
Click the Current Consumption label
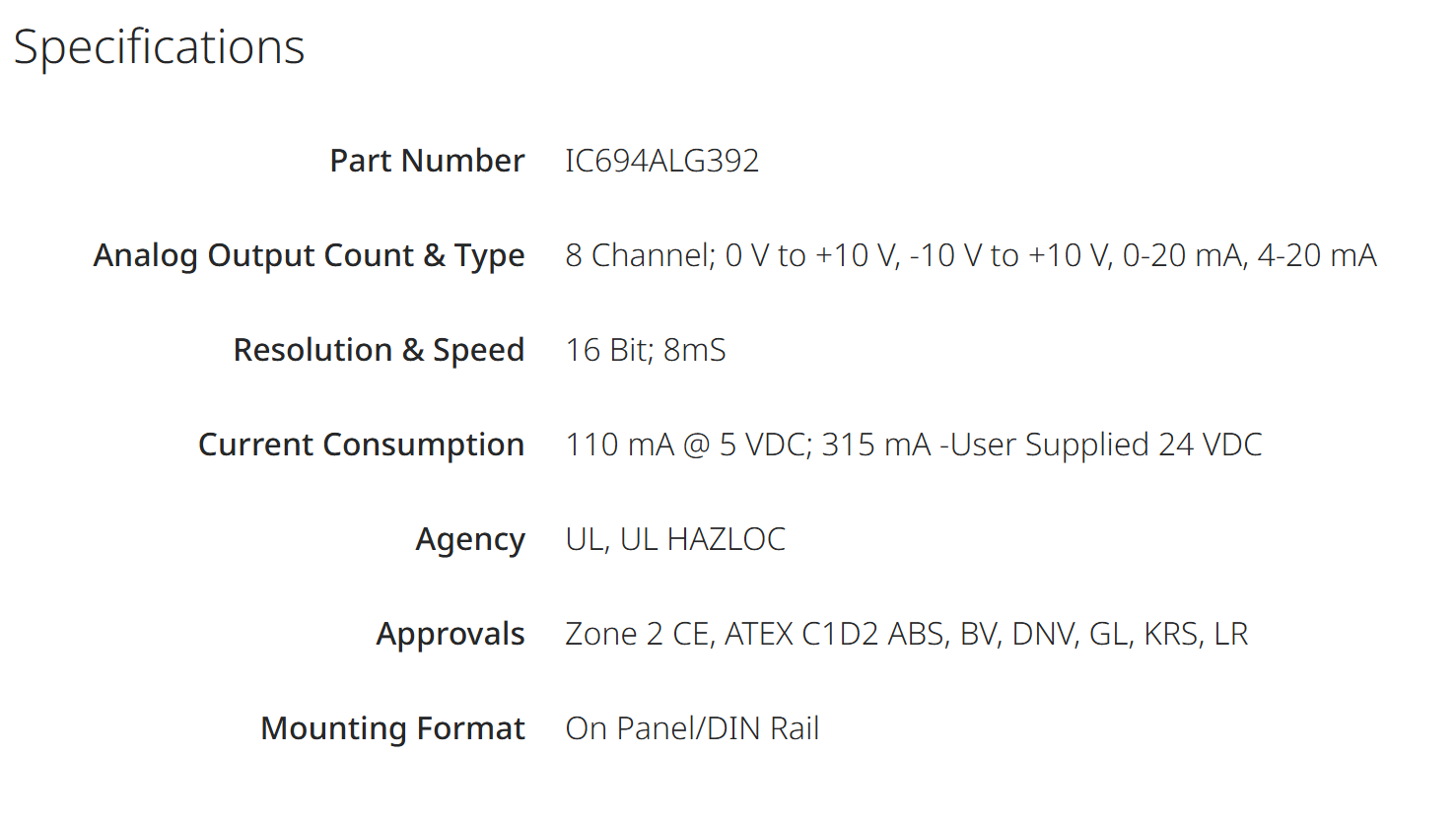362,445
